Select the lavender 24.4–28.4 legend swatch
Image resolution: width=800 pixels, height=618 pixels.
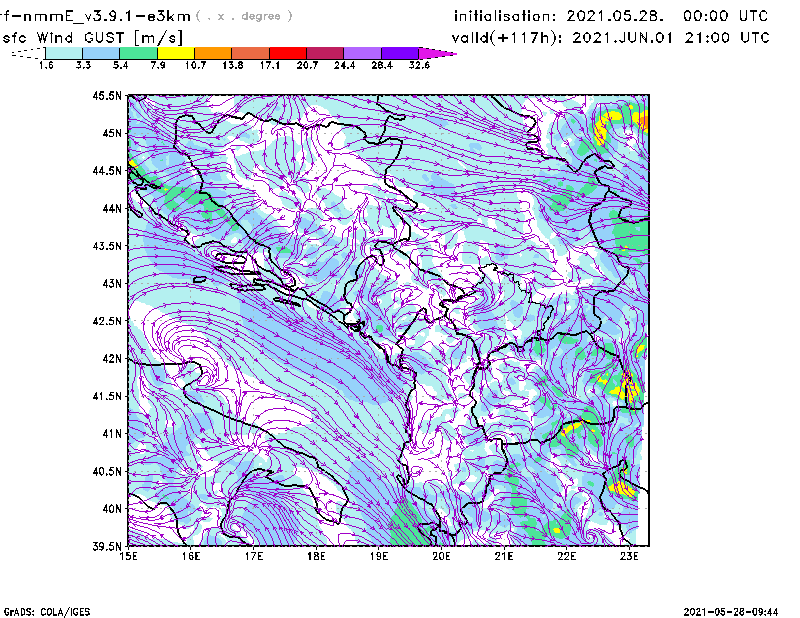[363, 53]
